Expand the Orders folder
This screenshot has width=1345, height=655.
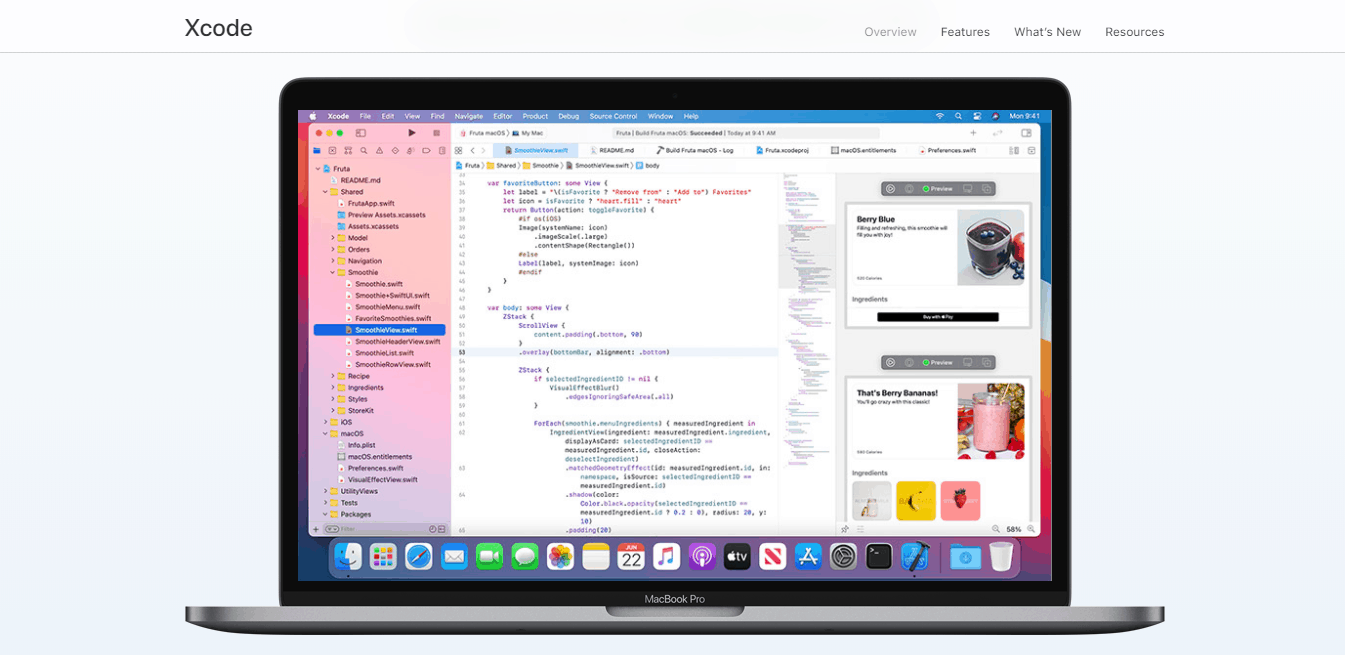pos(332,249)
